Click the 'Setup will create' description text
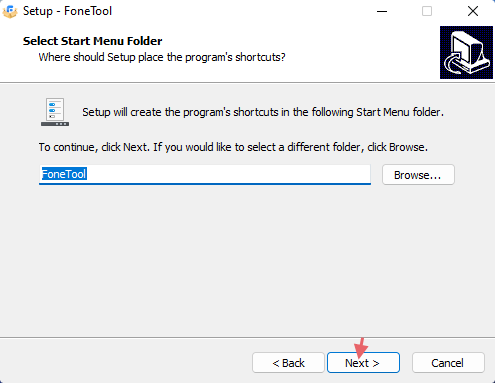Screen dimensions: 495x383 263,112
